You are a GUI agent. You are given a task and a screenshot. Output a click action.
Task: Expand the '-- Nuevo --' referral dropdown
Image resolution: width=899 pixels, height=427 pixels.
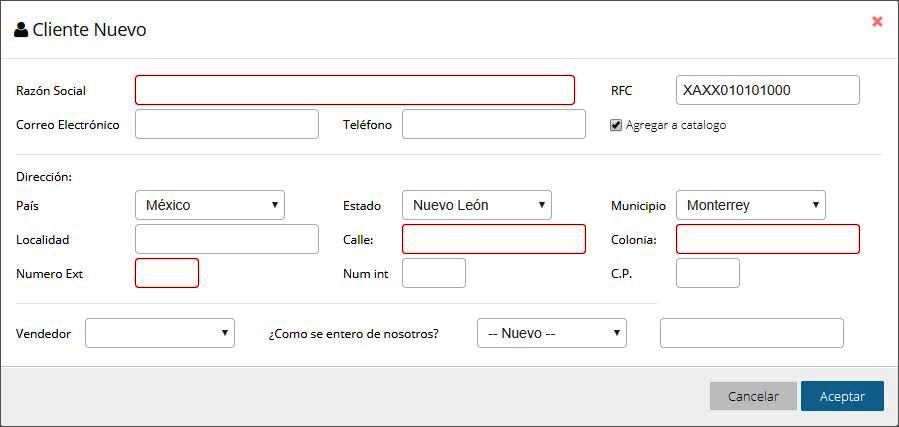552,333
